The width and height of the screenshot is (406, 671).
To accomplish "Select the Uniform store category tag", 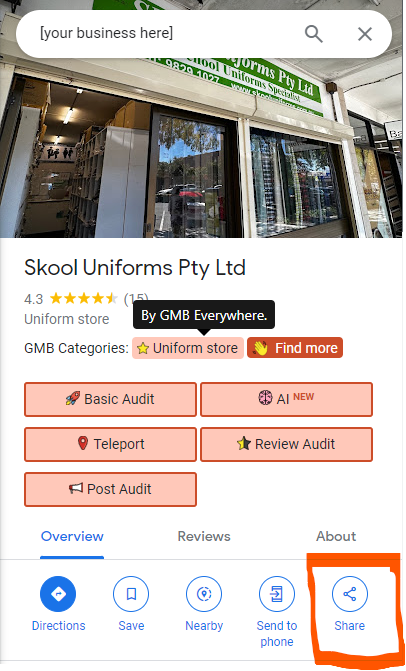I will [x=188, y=348].
